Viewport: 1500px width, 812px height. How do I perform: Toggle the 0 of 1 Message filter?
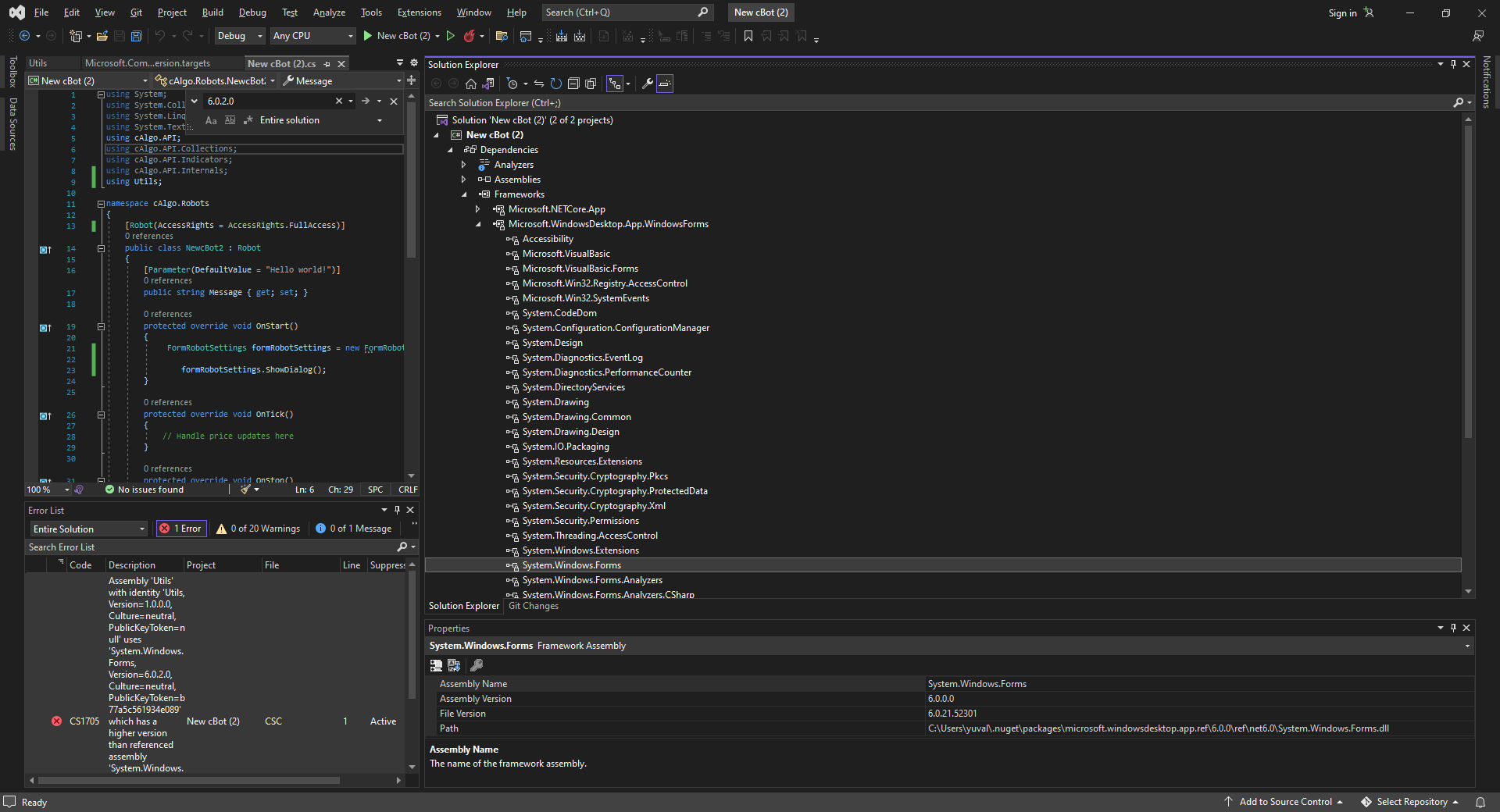coord(353,529)
